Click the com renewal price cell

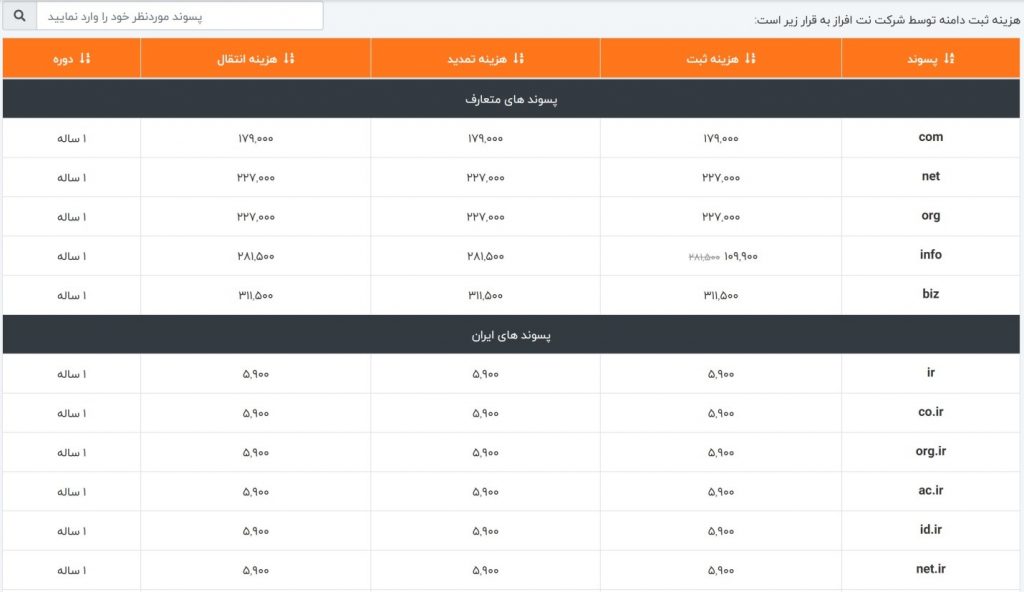pyautogui.click(x=485, y=138)
